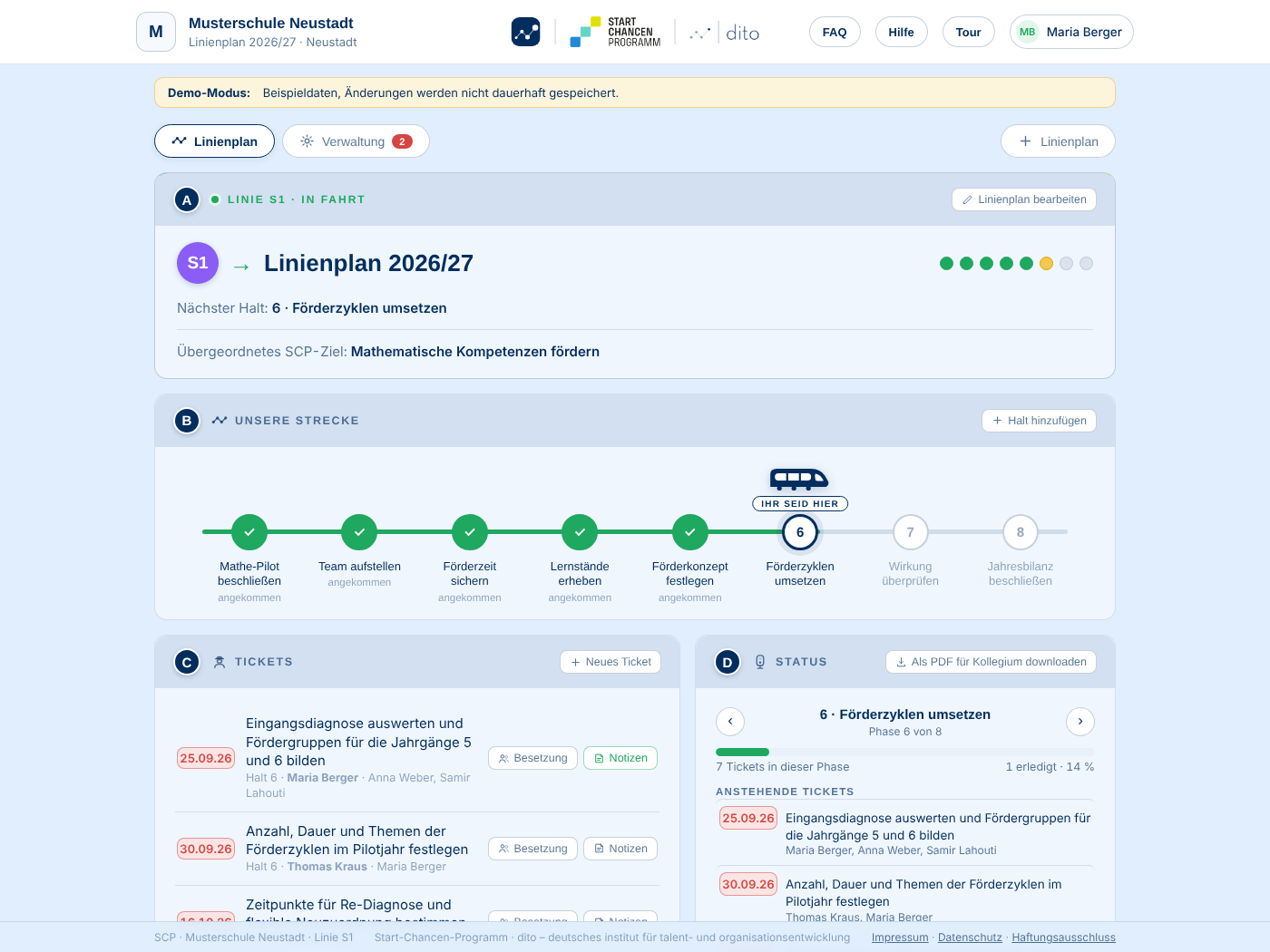Open Notizen for the 30.09.26 ticket
Viewport: 1270px width, 952px height.
click(620, 849)
